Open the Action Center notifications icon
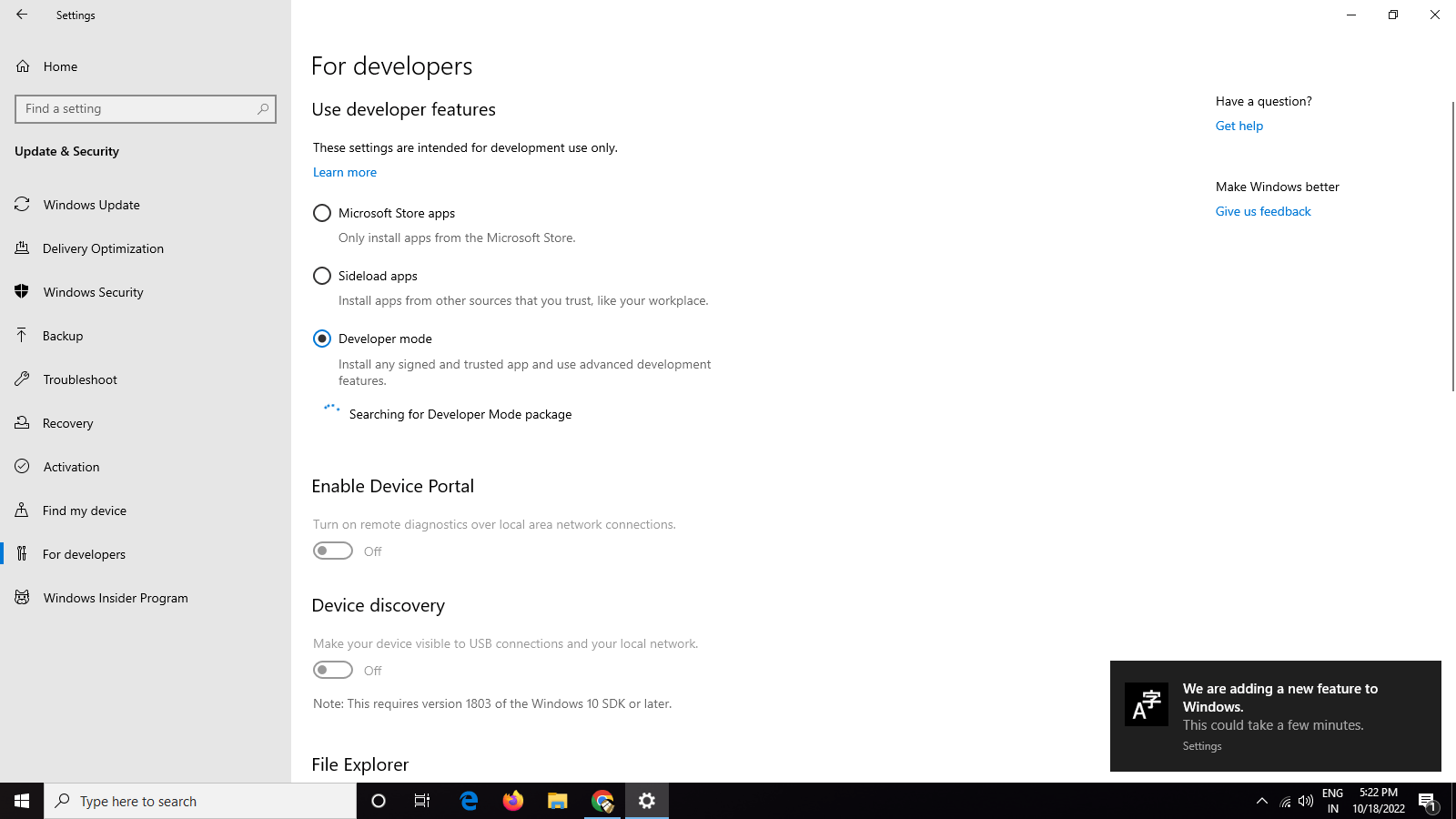Image resolution: width=1456 pixels, height=819 pixels. point(1427,802)
